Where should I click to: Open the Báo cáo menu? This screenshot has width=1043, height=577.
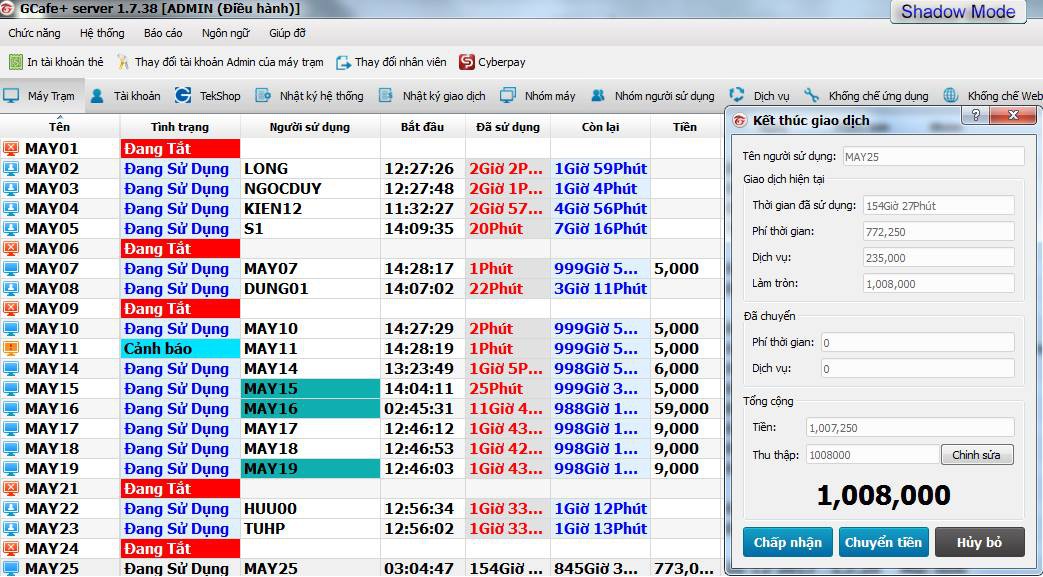(x=163, y=33)
